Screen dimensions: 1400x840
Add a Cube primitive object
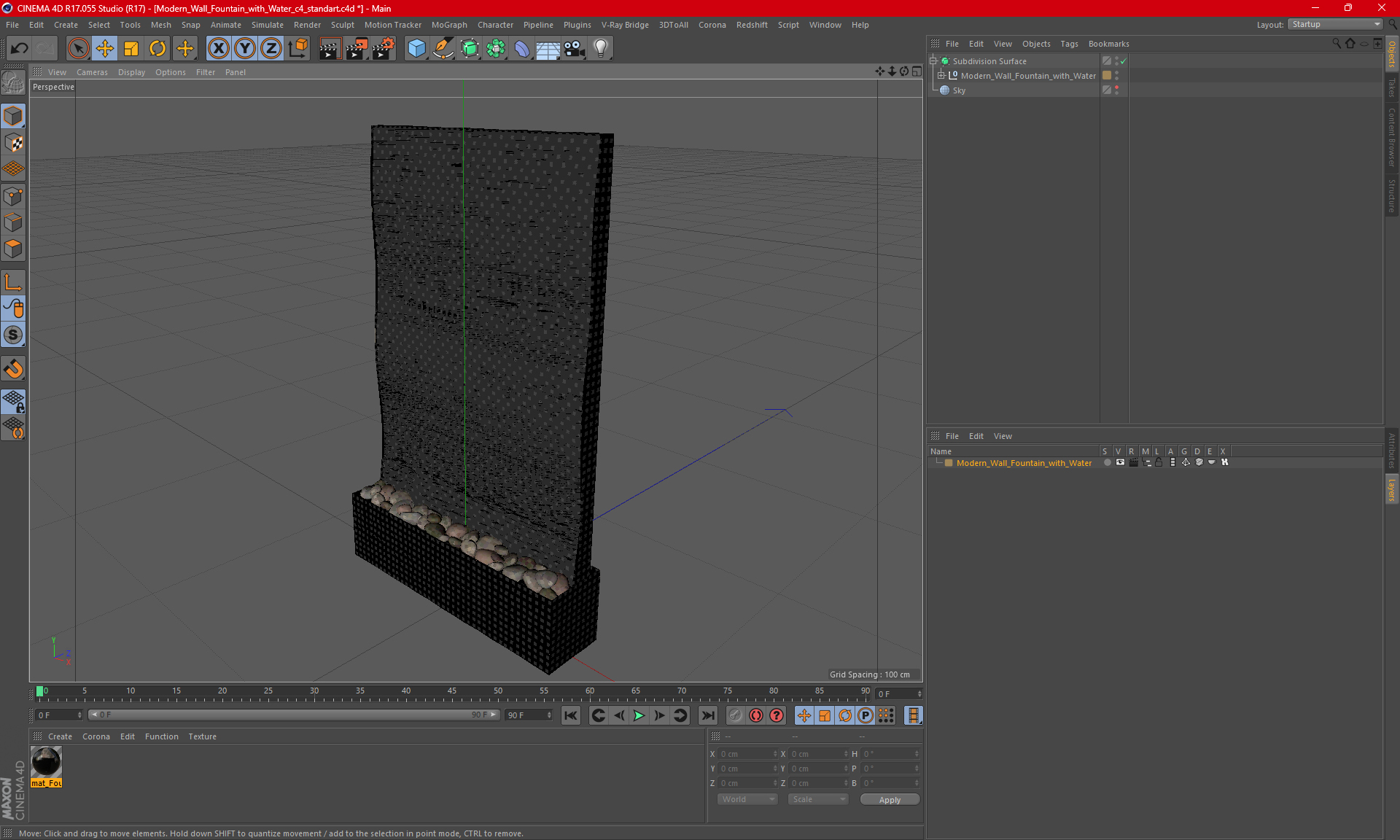(416, 49)
